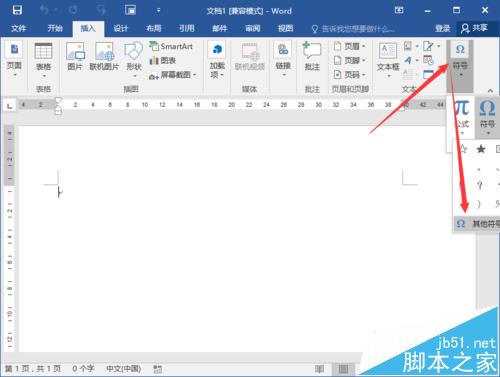Click the large 符号 (Symbol) omega button
This screenshot has height=377, width=500.
pos(487,117)
